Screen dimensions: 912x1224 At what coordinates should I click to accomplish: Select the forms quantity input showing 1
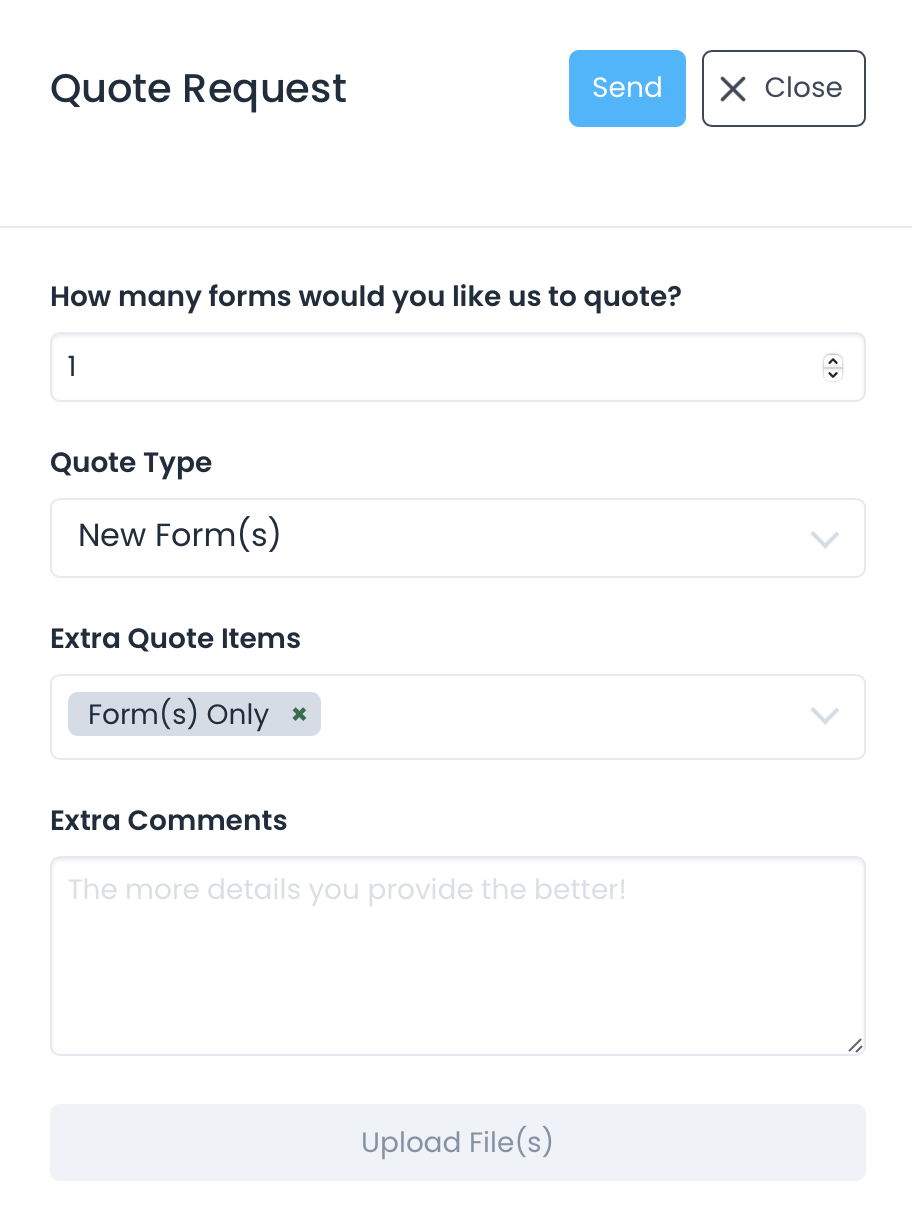[400, 367]
